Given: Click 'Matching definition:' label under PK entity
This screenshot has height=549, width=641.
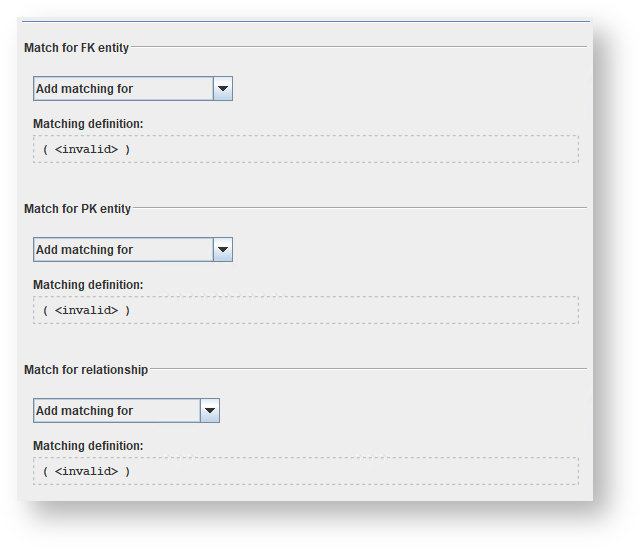Looking at the screenshot, I should pos(88,285).
